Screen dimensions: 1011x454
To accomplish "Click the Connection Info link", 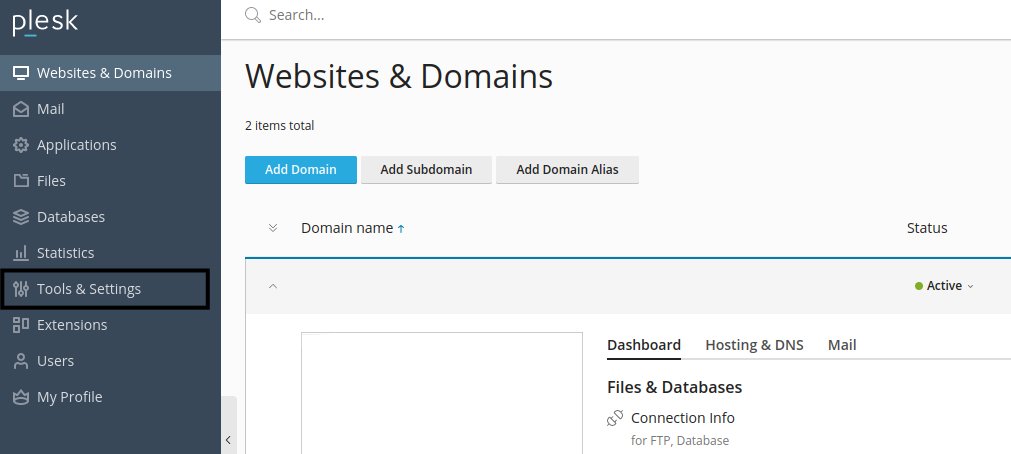I will tap(683, 418).
